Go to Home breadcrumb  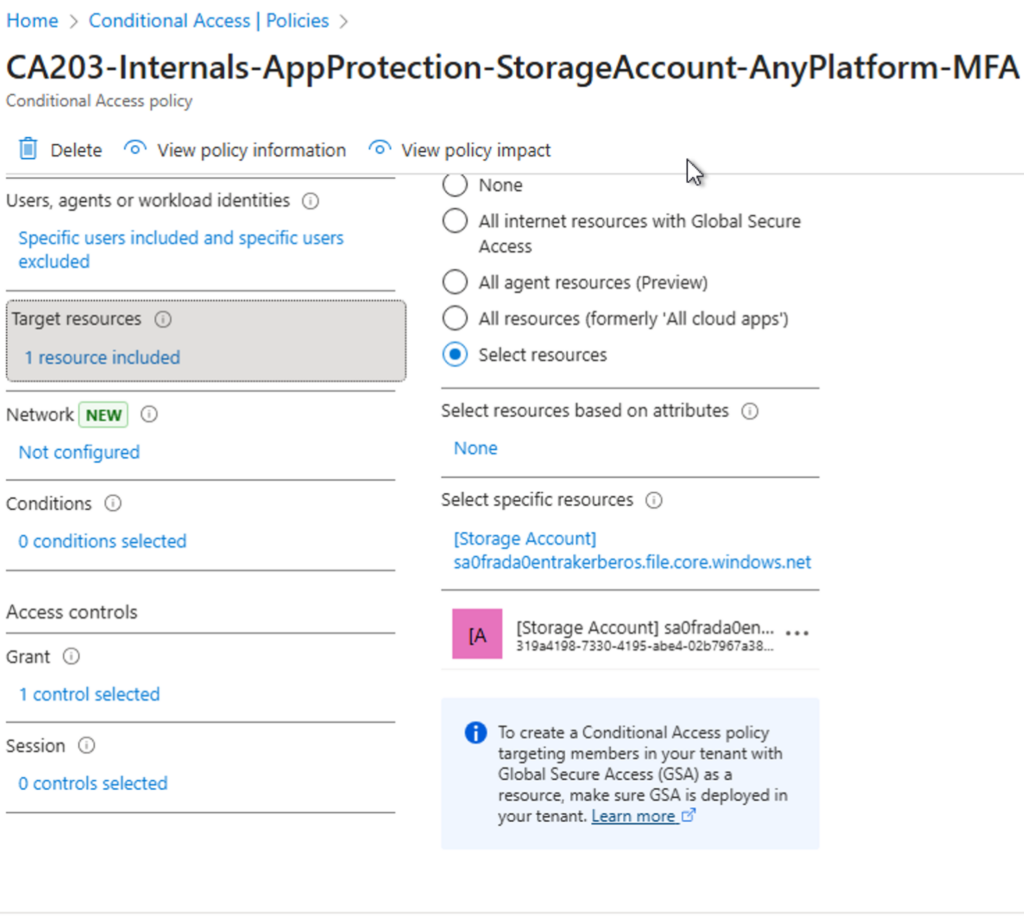32,20
